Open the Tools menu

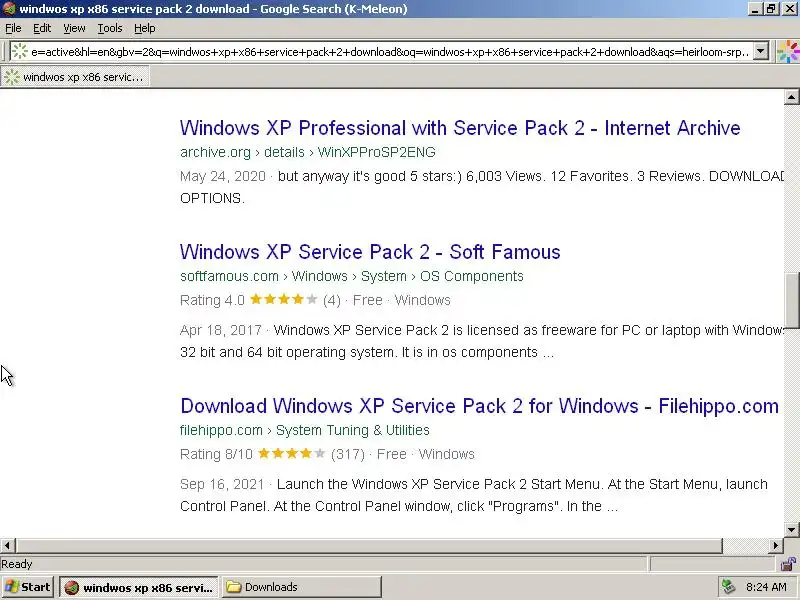click(x=110, y=28)
